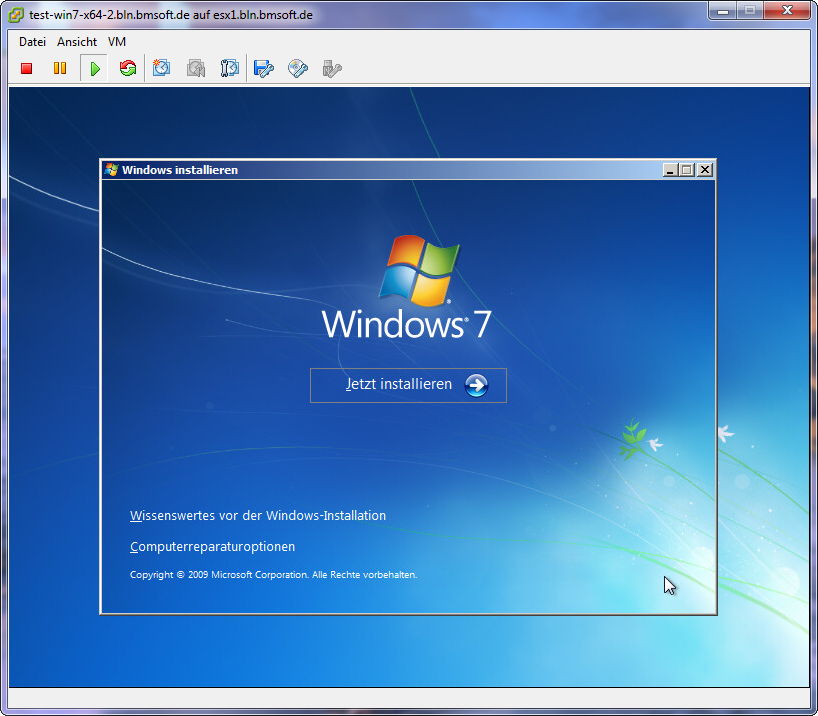Click the green Play (power on) icon
Viewport: 818px width, 716px height.
[94, 68]
